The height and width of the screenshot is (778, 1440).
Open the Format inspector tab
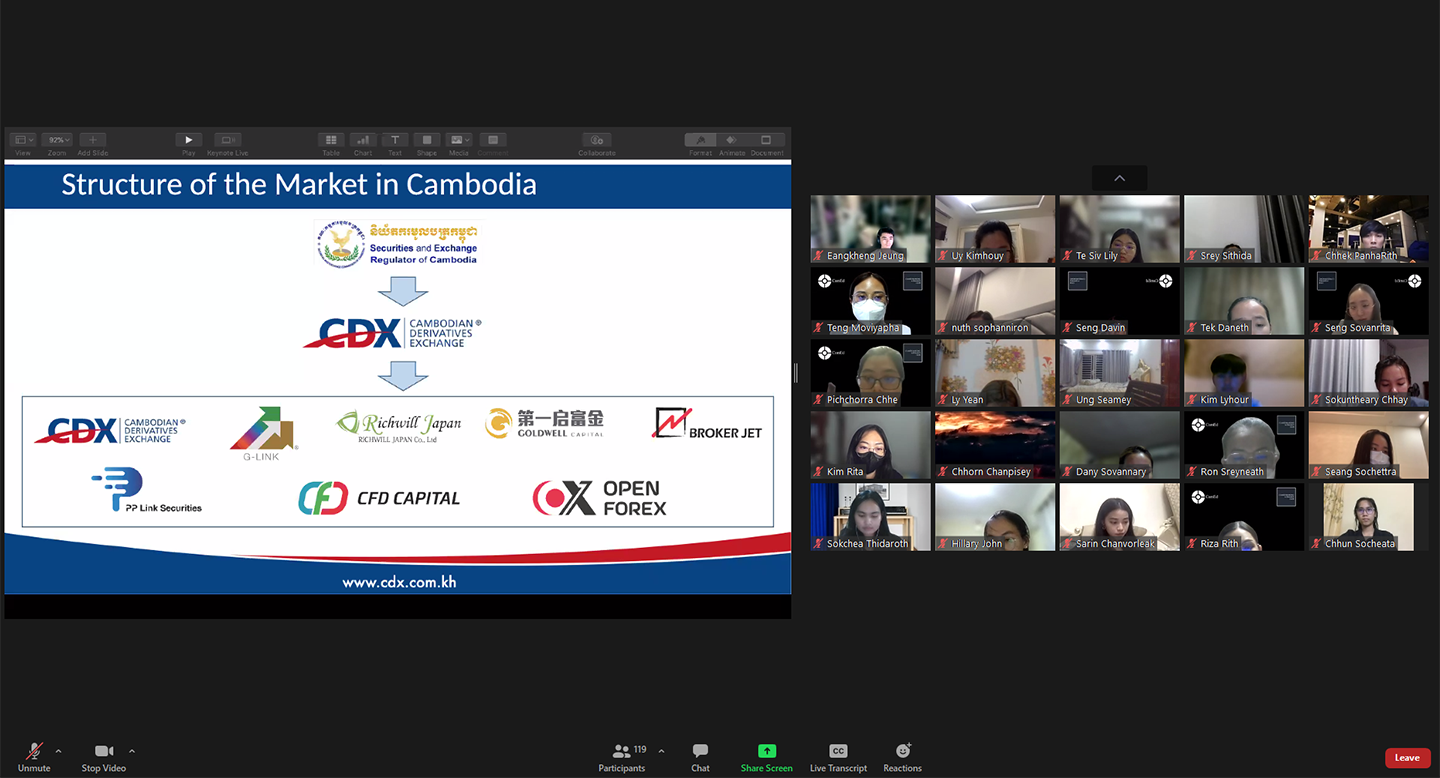coord(700,140)
